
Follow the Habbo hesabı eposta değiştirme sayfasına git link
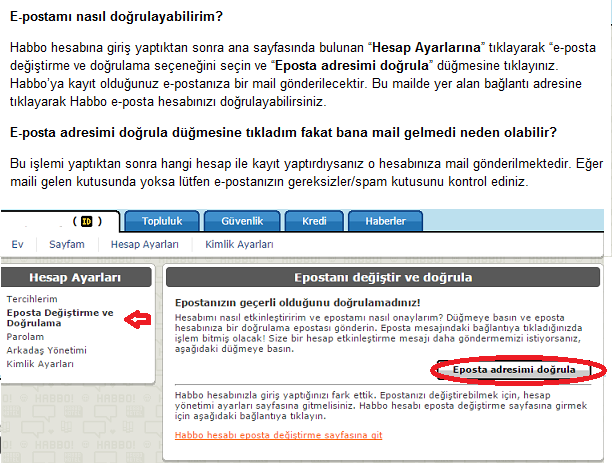[x=278, y=435]
